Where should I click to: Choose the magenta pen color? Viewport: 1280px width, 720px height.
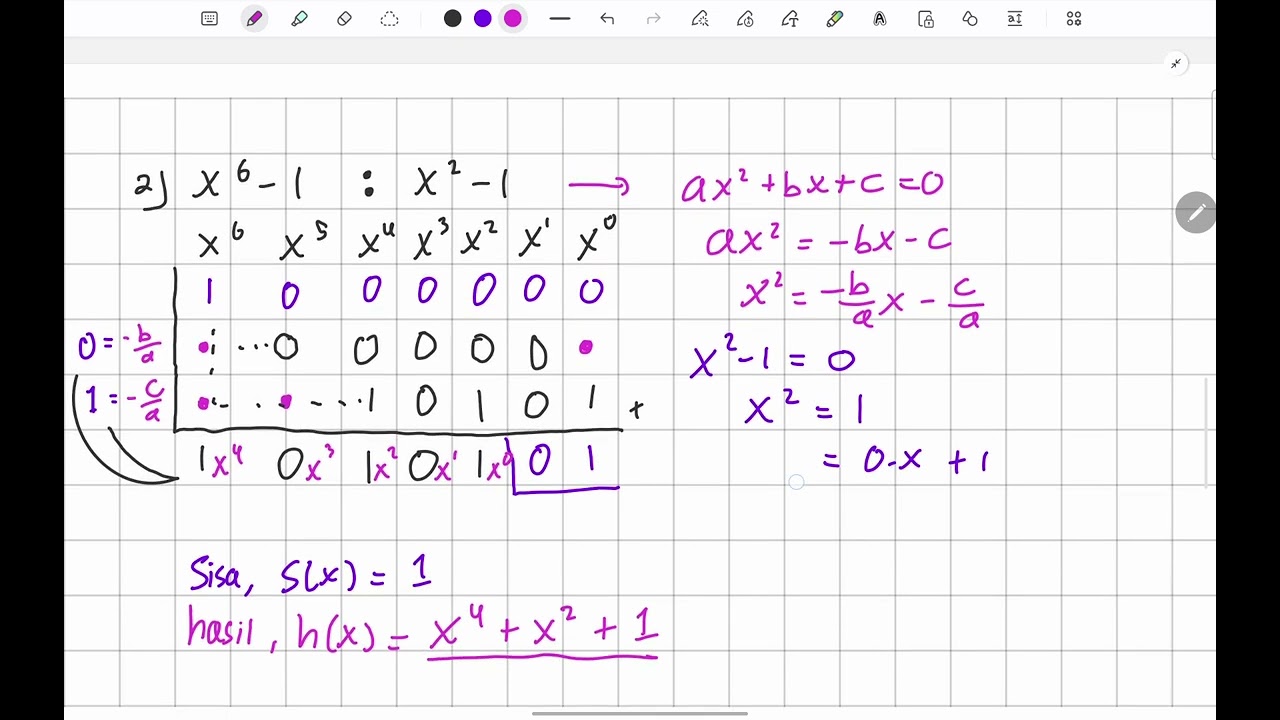[513, 19]
